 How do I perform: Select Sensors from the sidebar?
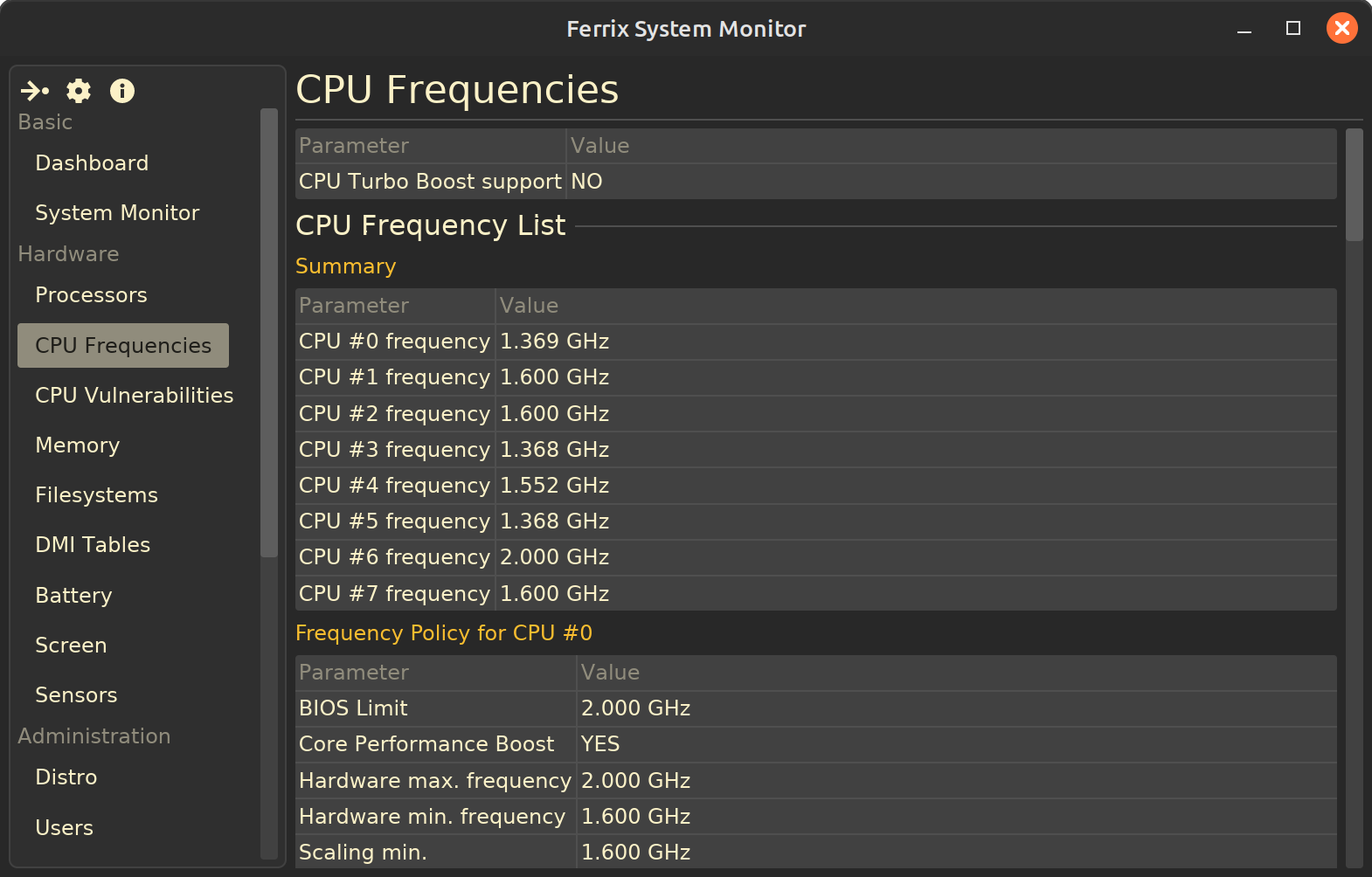coord(76,695)
